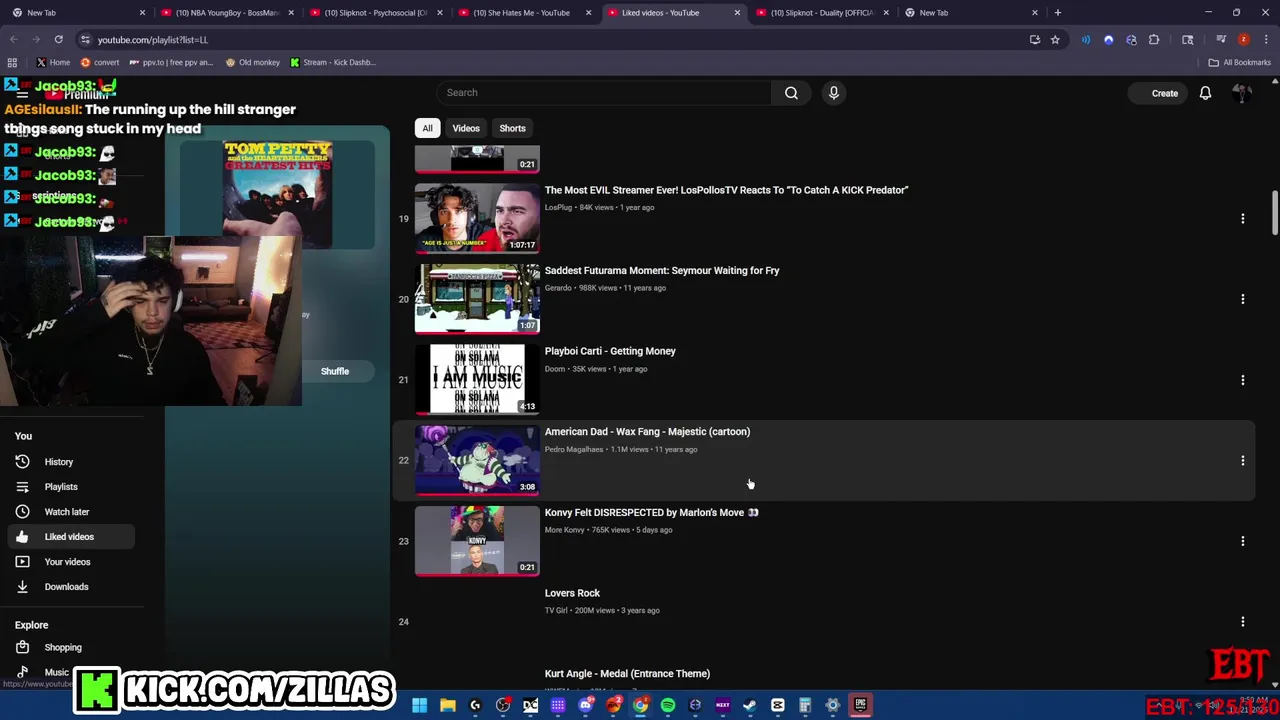
Task: Open options menu for Saddest Futurama Moment
Action: coord(1242,299)
